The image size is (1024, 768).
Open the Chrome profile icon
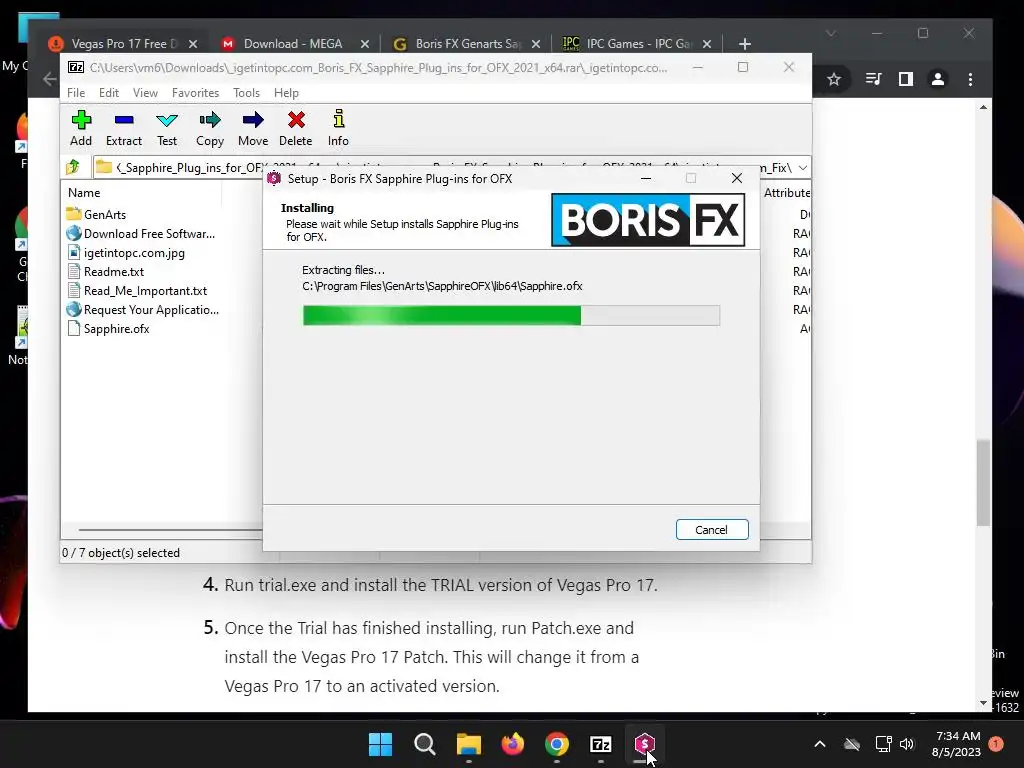938,80
